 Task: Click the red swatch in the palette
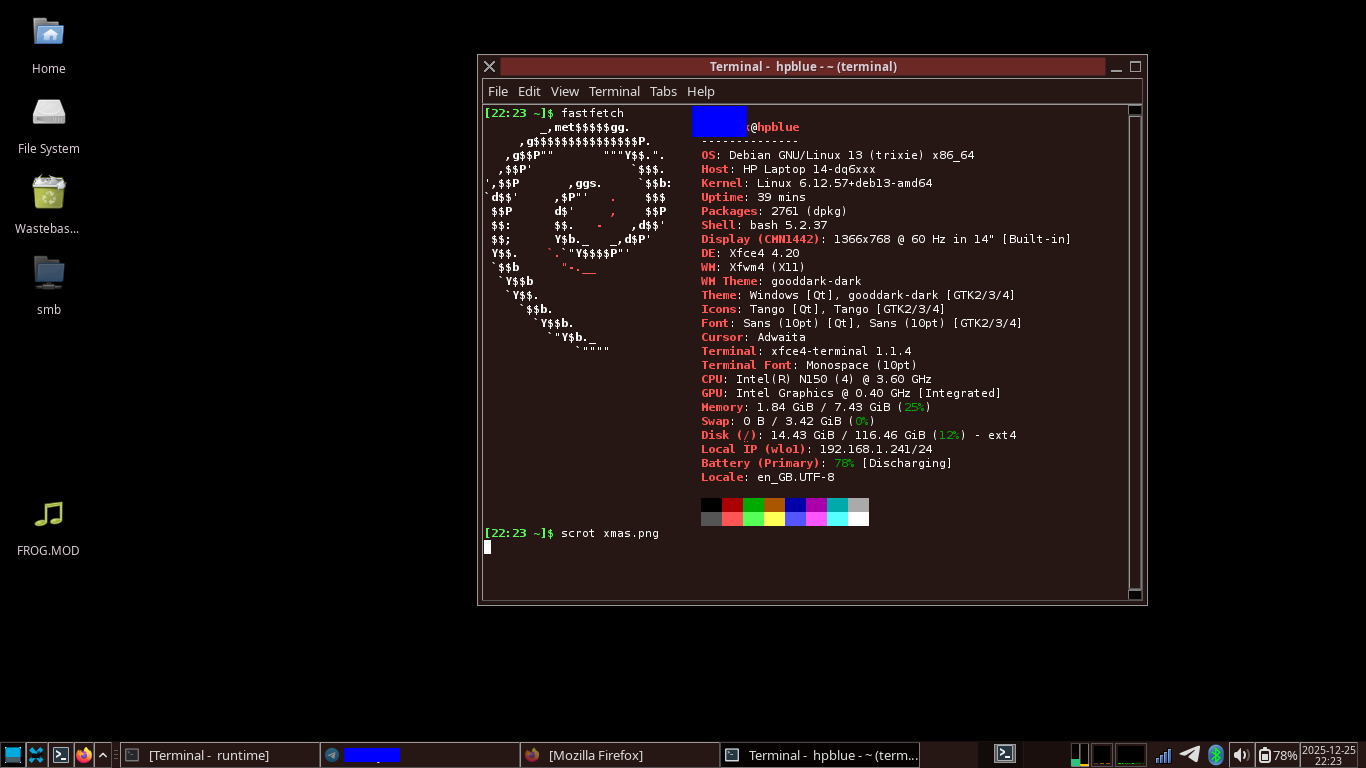(732, 505)
